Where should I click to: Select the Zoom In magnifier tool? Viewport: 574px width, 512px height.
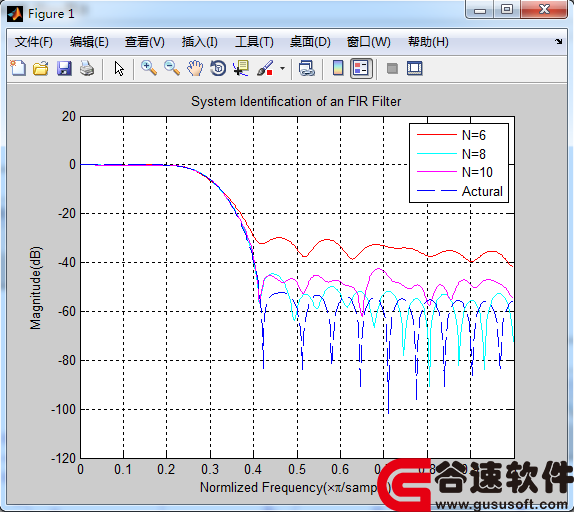click(x=149, y=68)
